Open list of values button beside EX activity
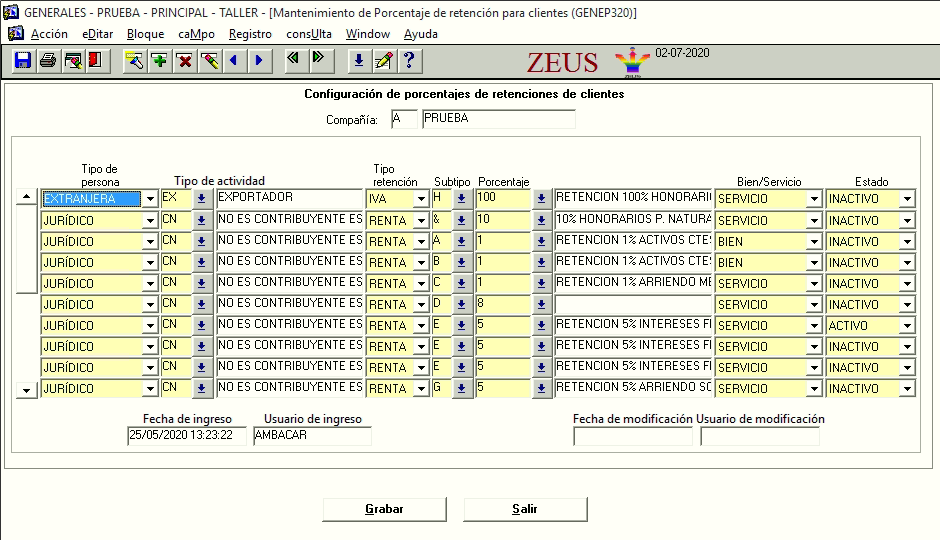The height and width of the screenshot is (540, 940). [x=200, y=199]
